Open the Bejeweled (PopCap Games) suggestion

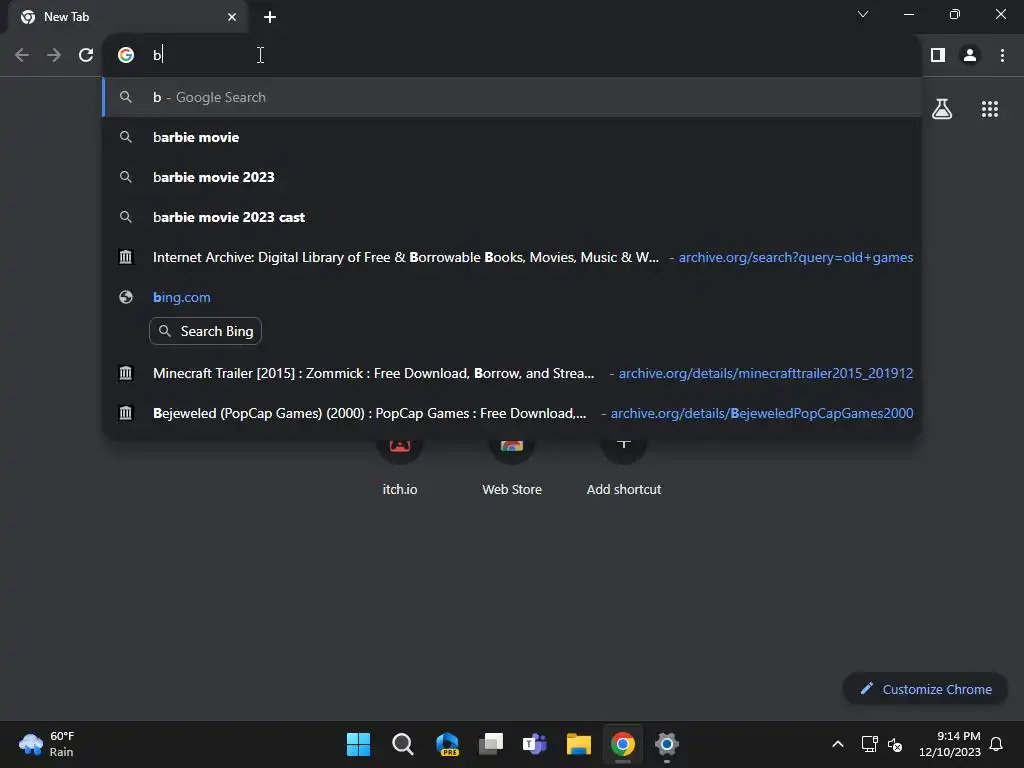click(512, 413)
